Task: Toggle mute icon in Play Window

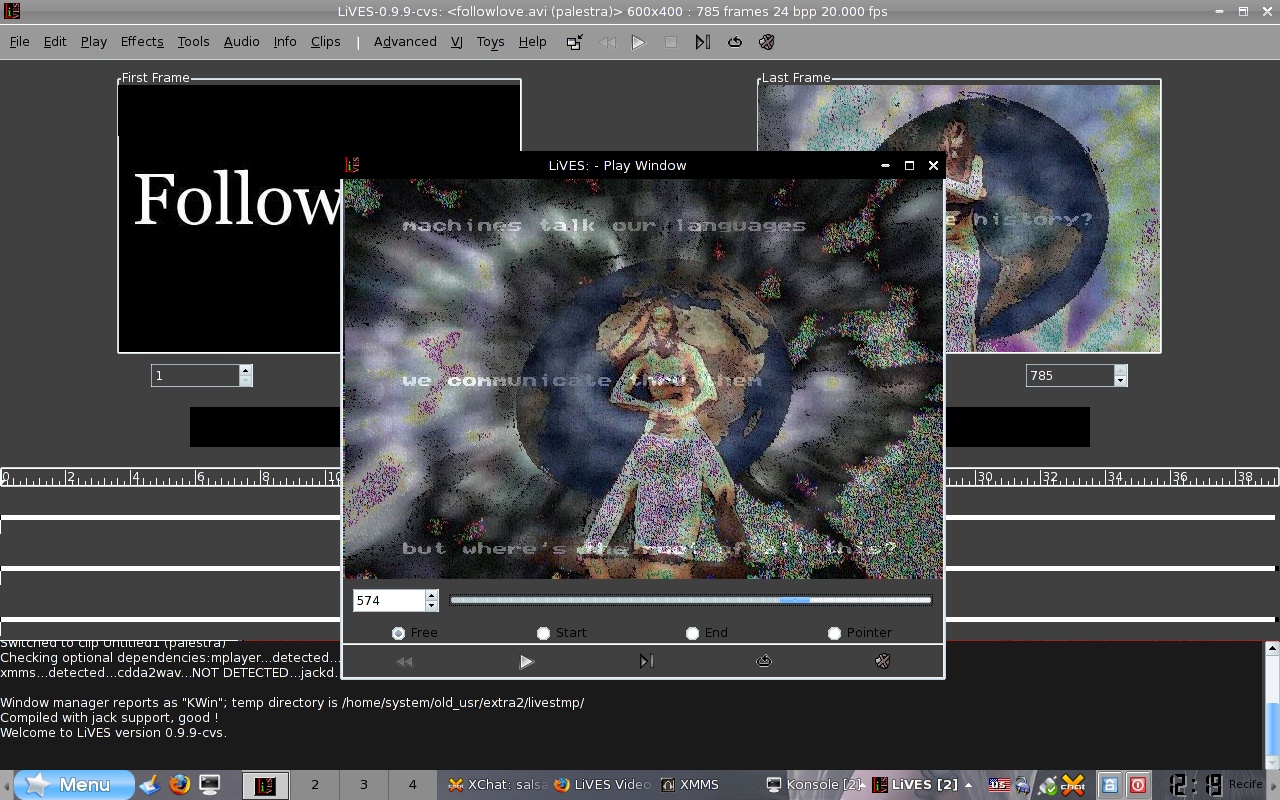Action: [883, 661]
